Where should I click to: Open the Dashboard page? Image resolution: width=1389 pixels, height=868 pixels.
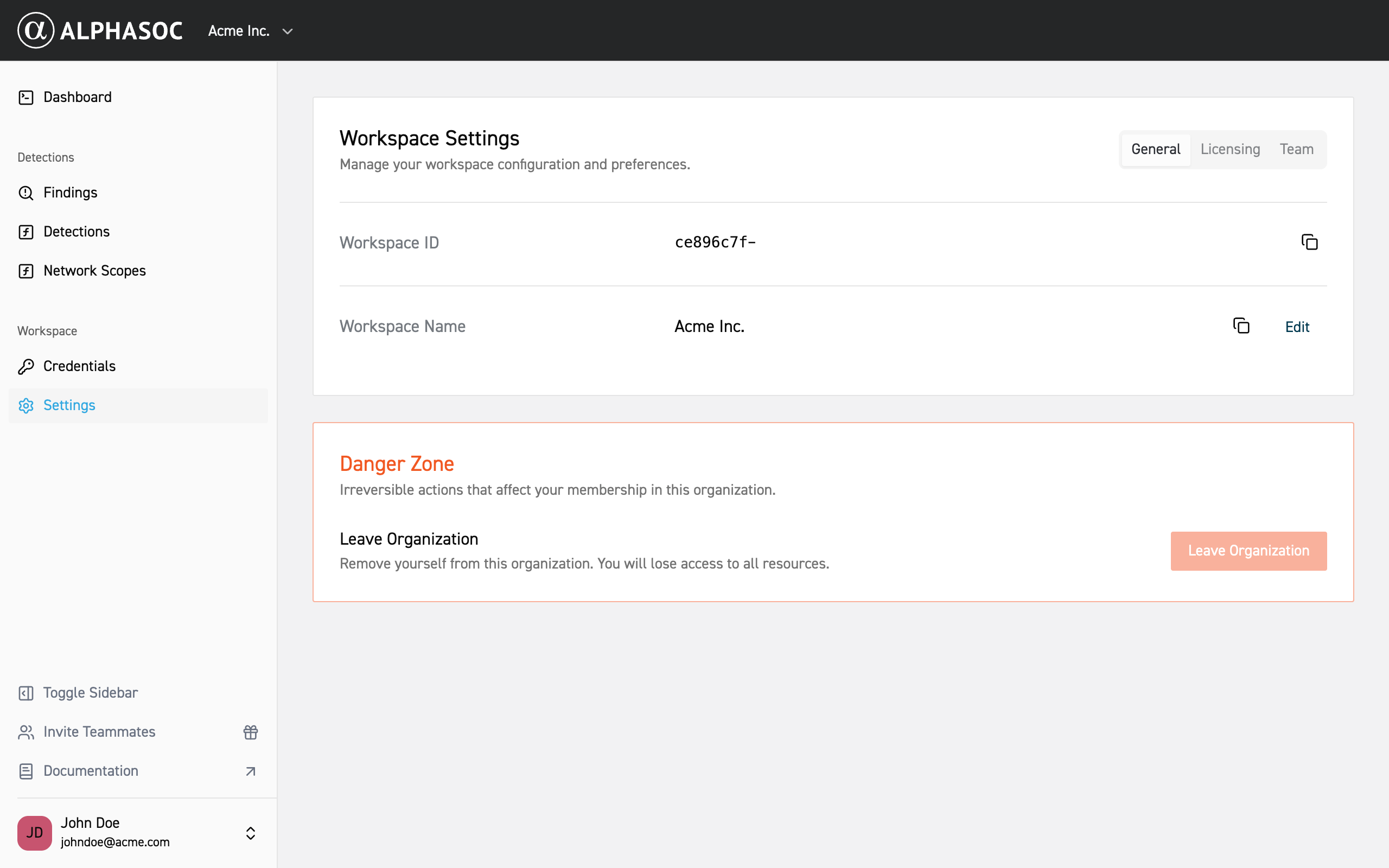click(x=77, y=97)
